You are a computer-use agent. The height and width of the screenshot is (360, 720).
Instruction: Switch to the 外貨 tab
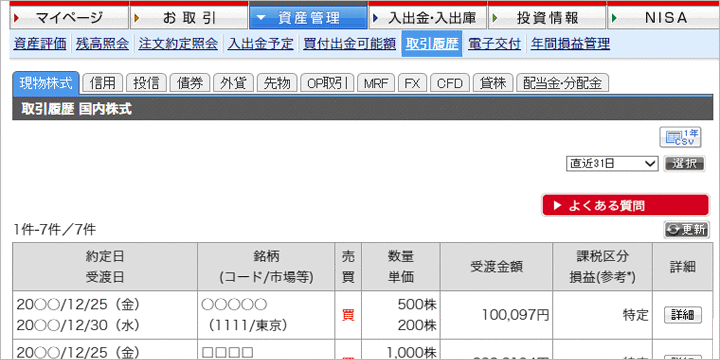[234, 84]
